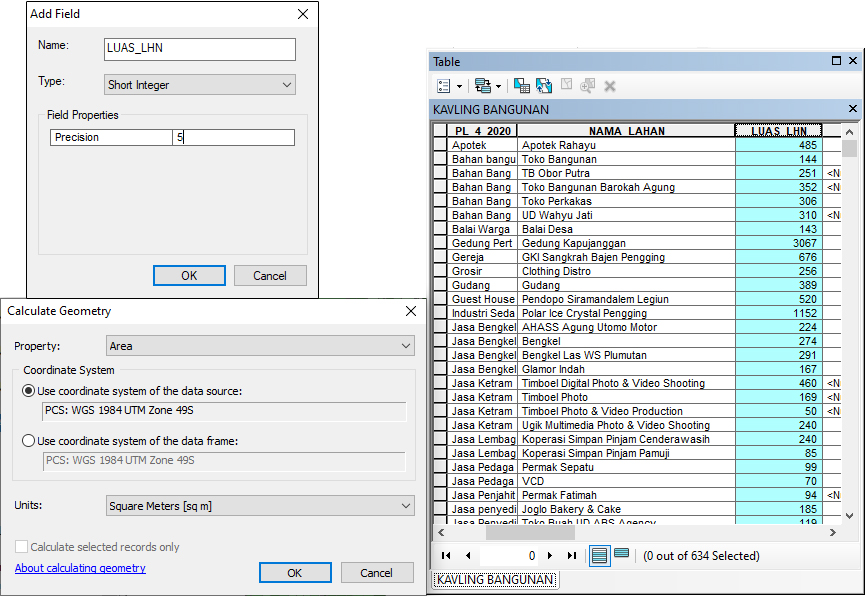Click cell Pendopo Siramandalem Legiun
This screenshot has width=865, height=596.
(x=626, y=299)
